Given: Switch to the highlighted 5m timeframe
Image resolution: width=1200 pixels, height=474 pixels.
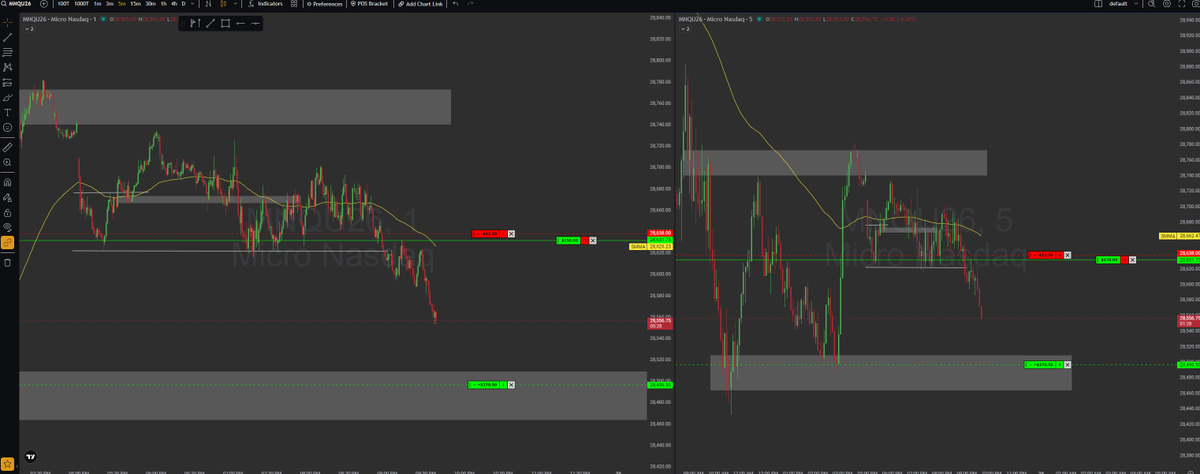Looking at the screenshot, I should pos(121,4).
